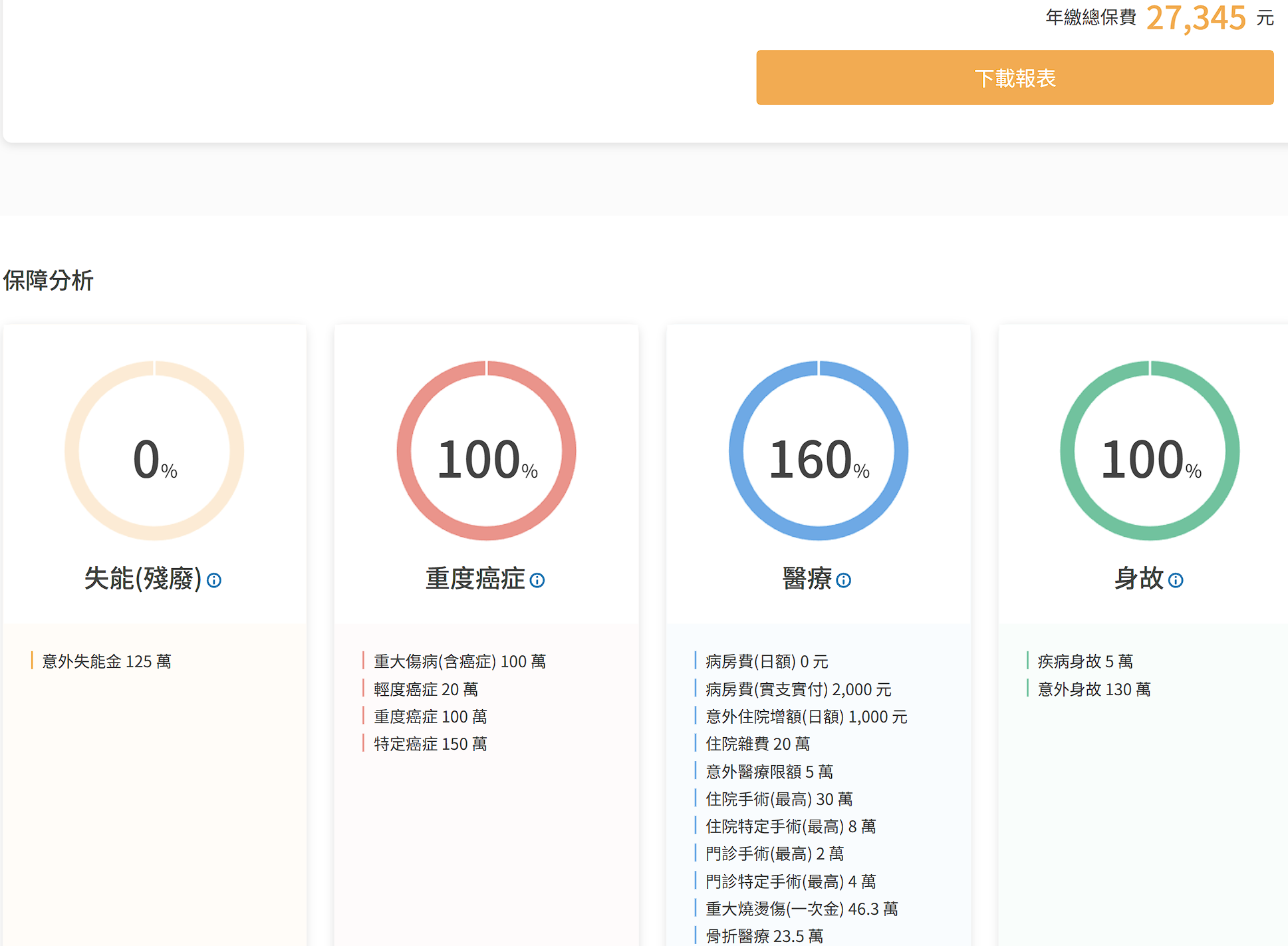The image size is (1288, 946).
Task: Open info icon next to 失能(殘廢)
Action: [214, 580]
